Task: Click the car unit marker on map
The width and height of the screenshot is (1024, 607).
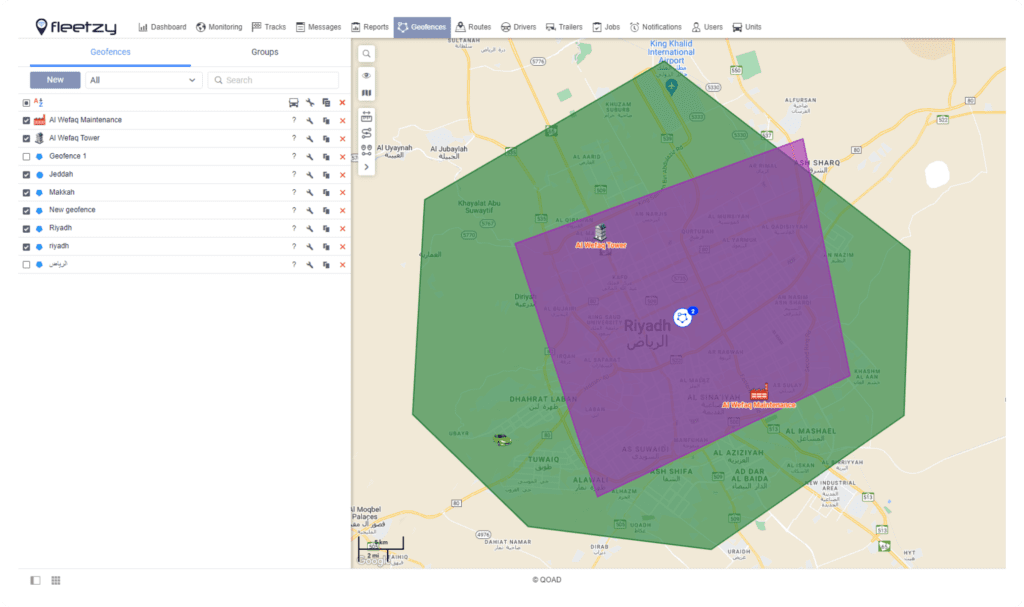Action: coord(502,440)
